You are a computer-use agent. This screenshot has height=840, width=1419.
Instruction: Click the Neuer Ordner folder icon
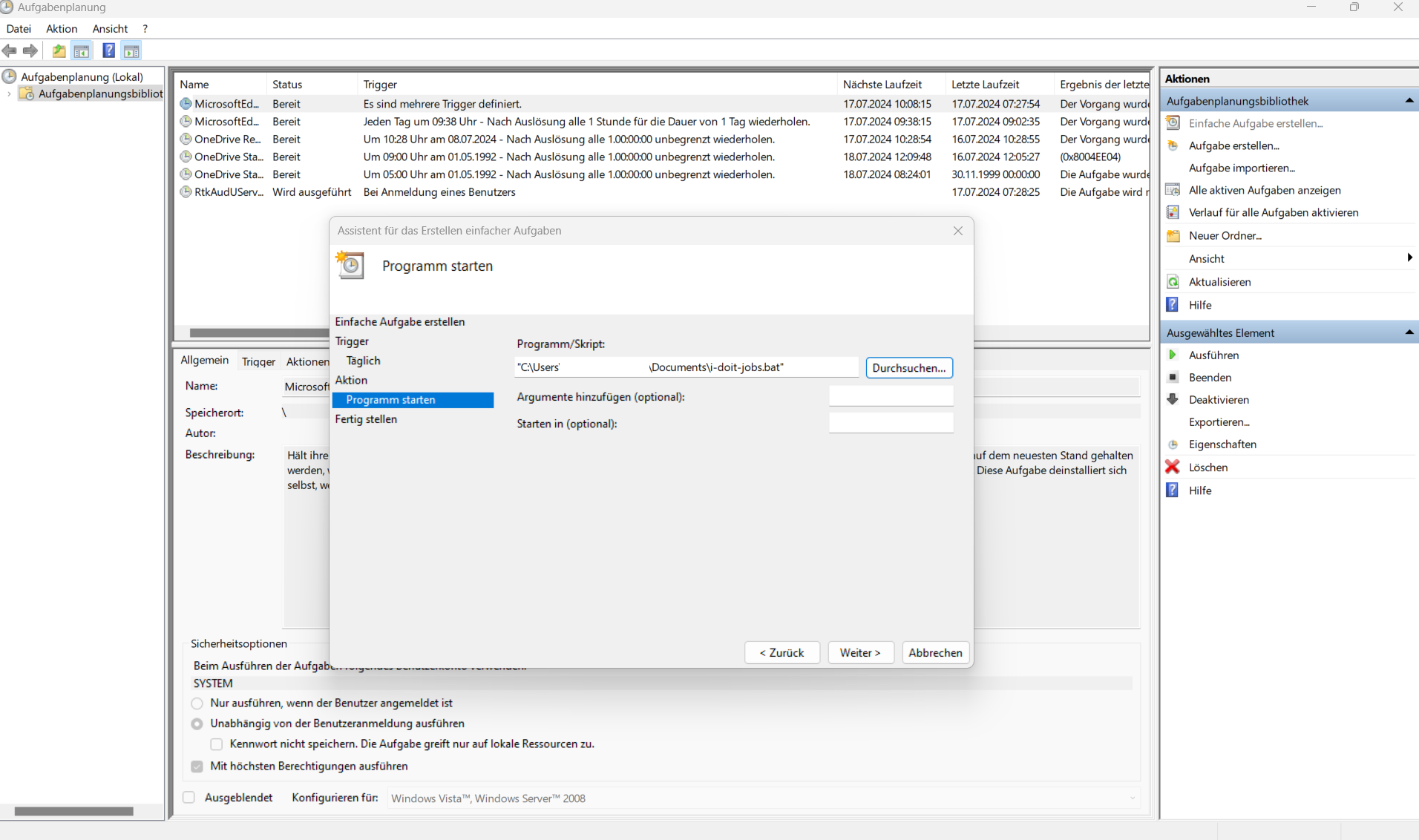(x=1173, y=236)
